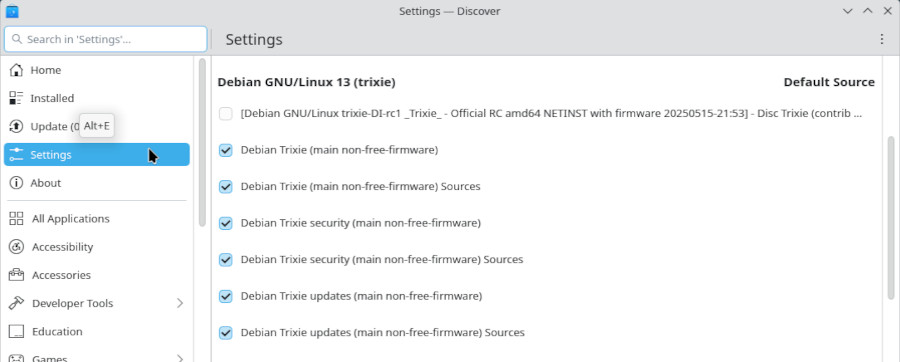
Task: Select the Update icon in sidebar
Action: (17, 126)
